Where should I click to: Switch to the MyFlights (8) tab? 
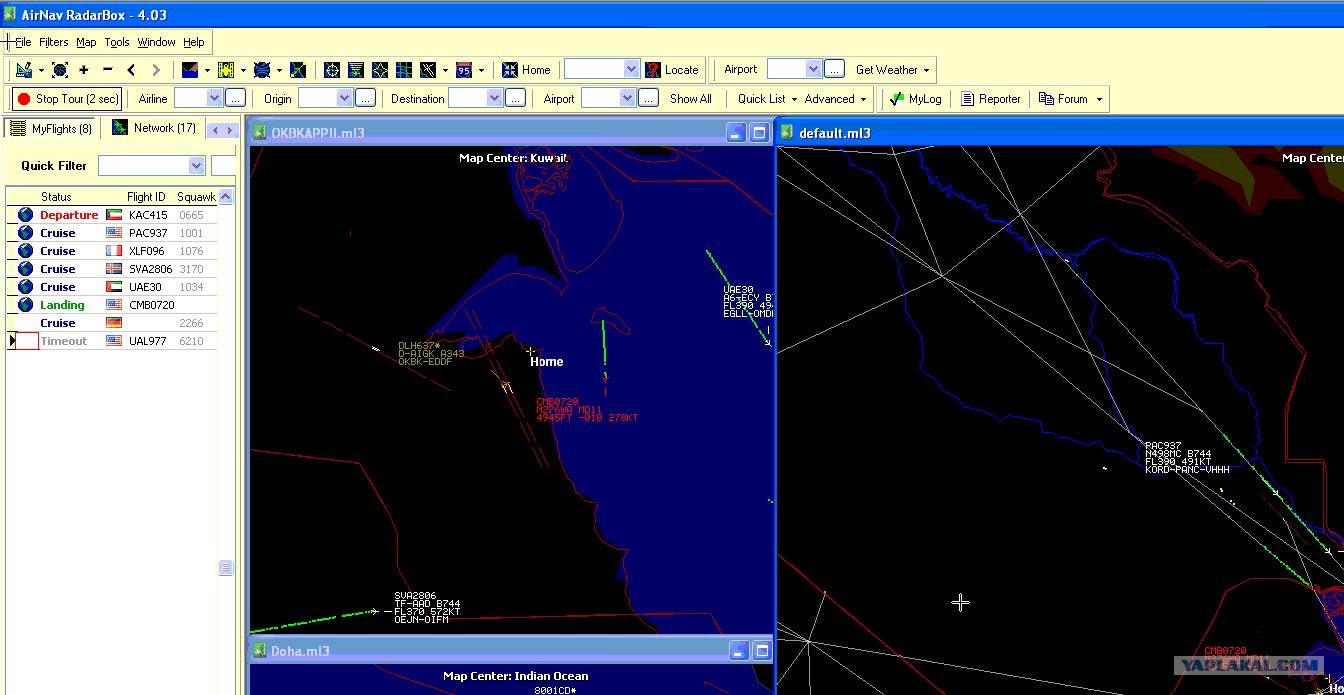51,128
